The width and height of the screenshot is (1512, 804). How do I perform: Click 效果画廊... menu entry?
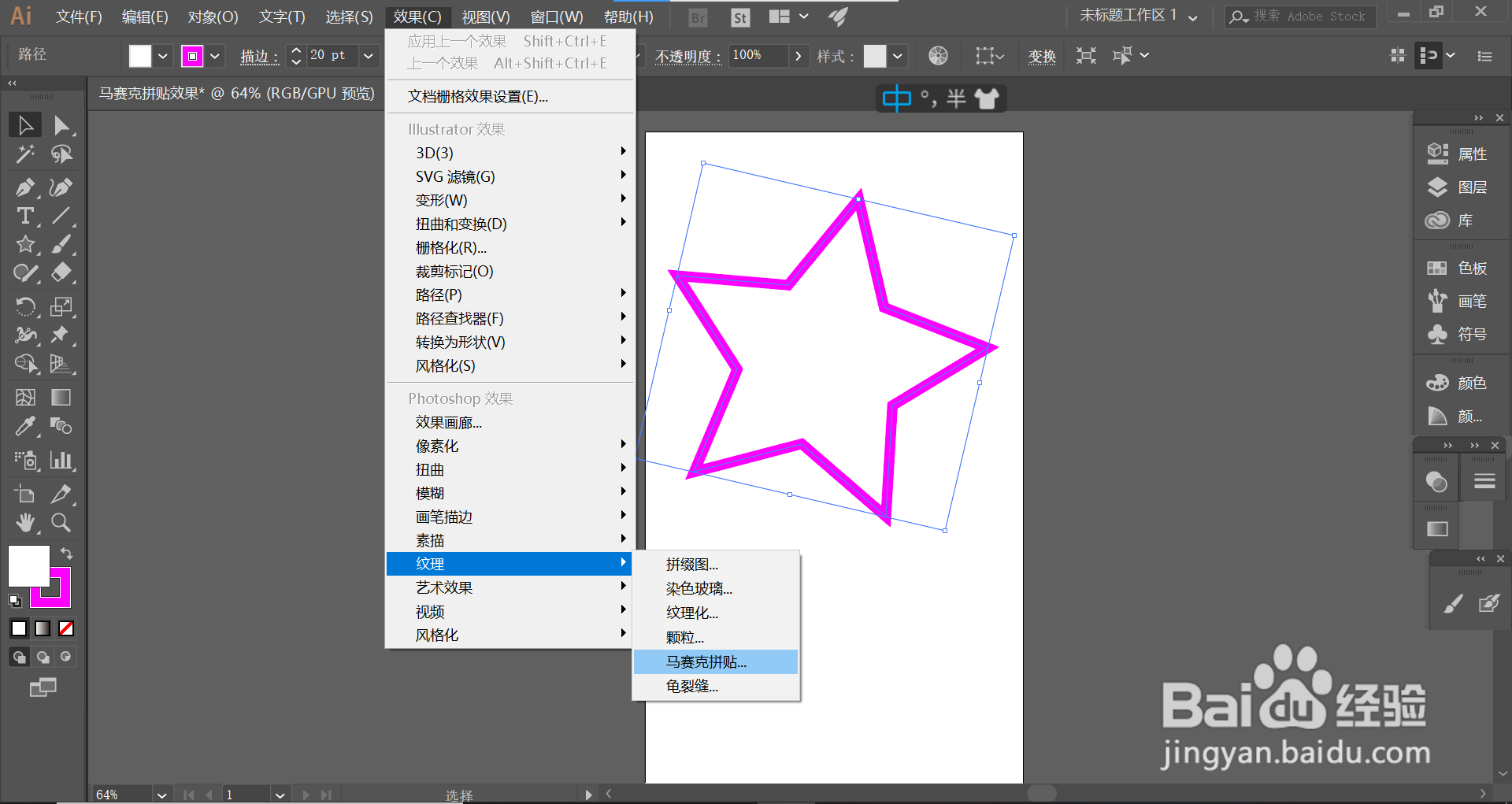click(x=510, y=422)
